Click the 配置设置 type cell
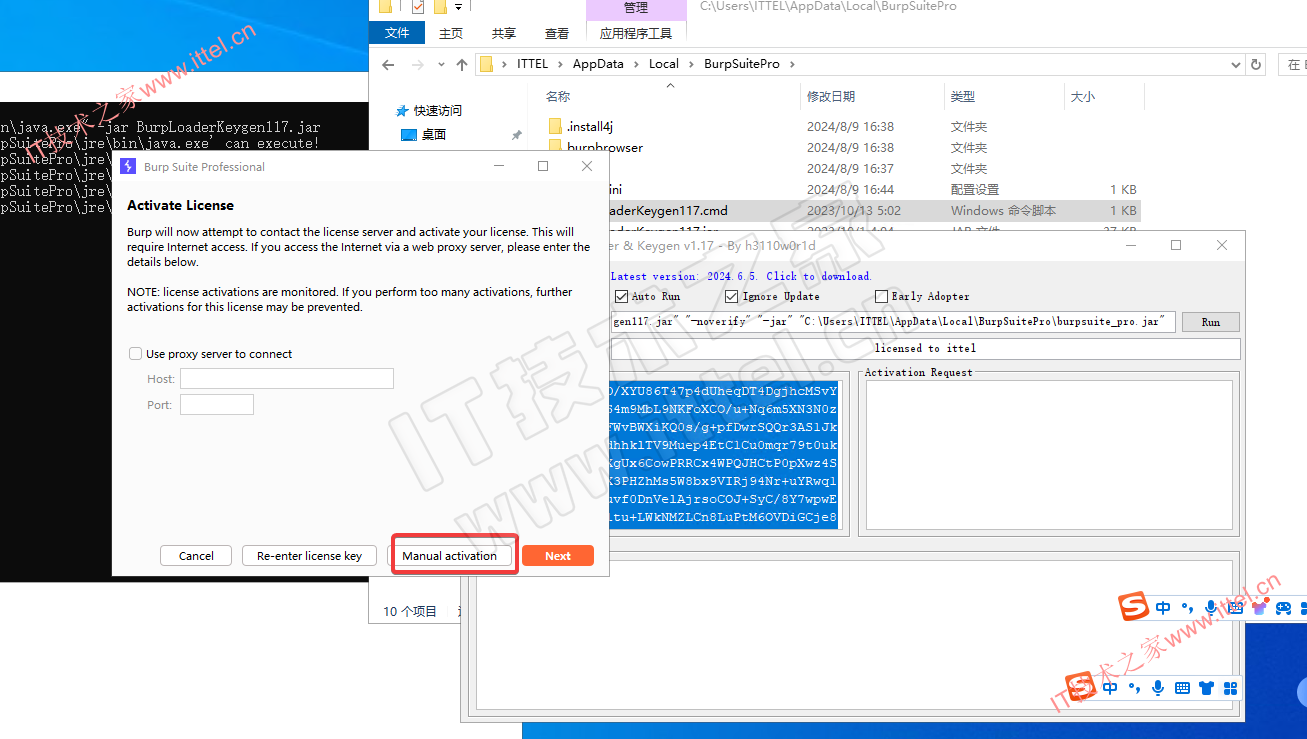1307x739 pixels. (x=975, y=190)
